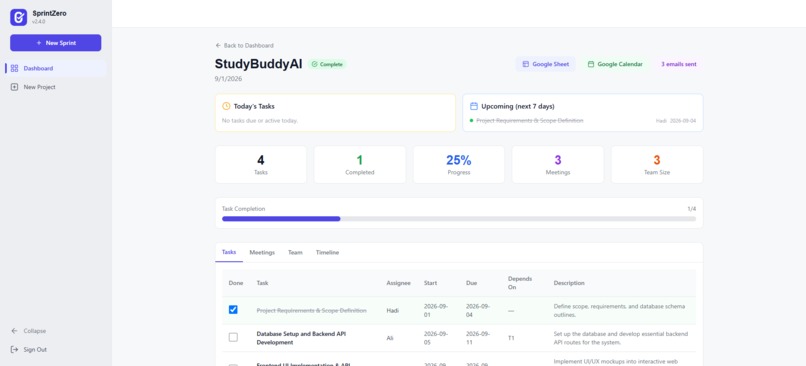Click the Task column header

pyautogui.click(x=262, y=283)
